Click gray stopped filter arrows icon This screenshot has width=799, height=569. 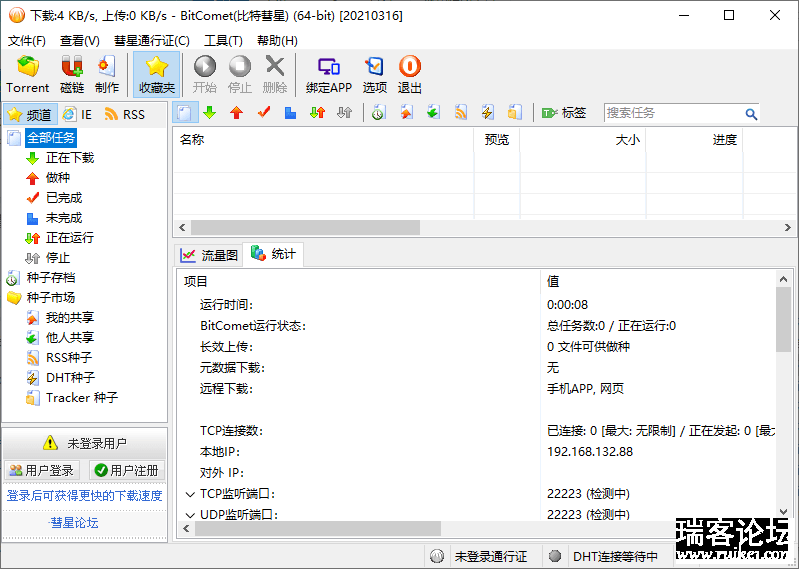click(x=344, y=113)
